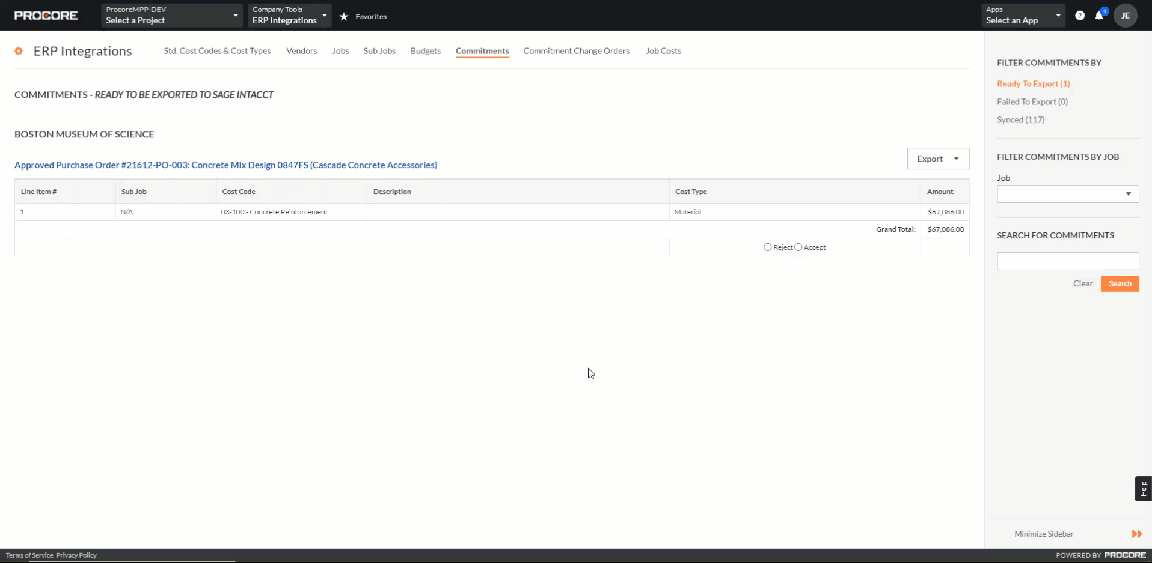Open the Select a Project dropdown
Viewport: 1152px width, 563px height.
click(172, 16)
